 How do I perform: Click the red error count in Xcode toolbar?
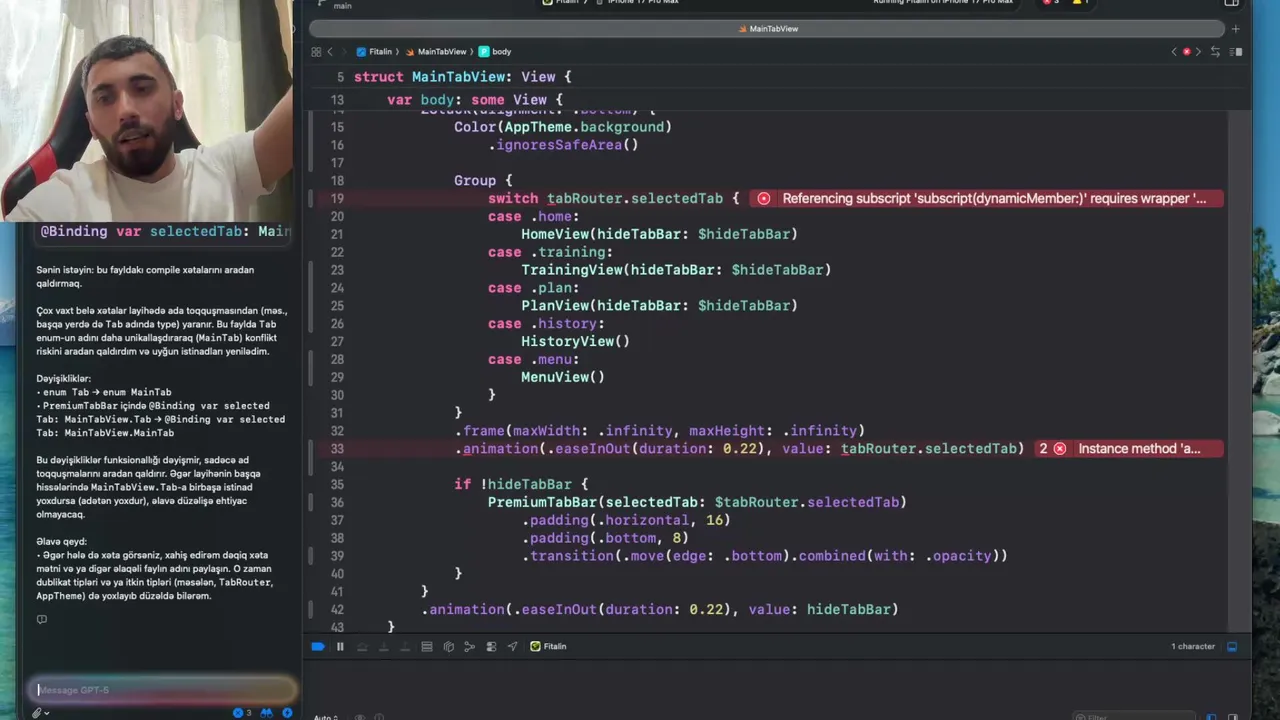pos(1051,2)
